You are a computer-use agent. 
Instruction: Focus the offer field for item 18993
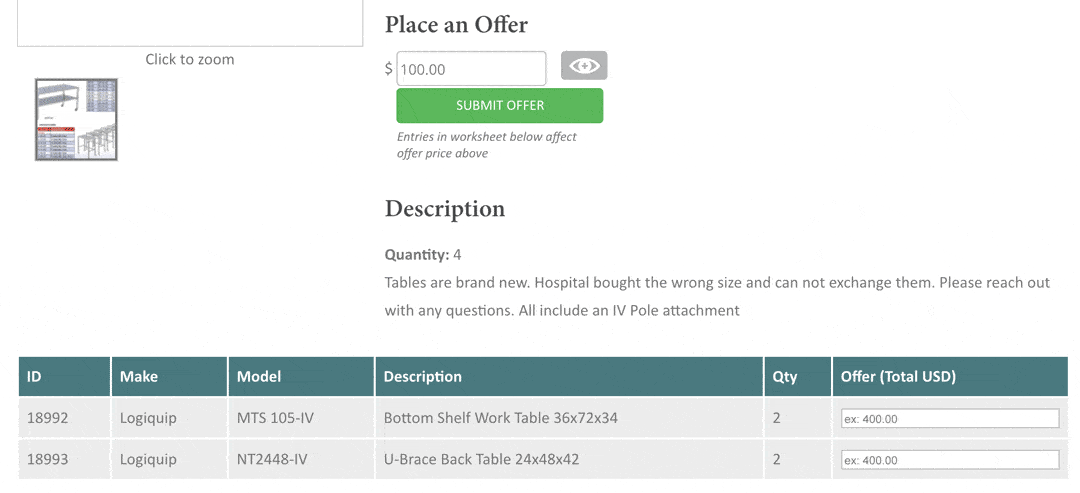click(949, 460)
